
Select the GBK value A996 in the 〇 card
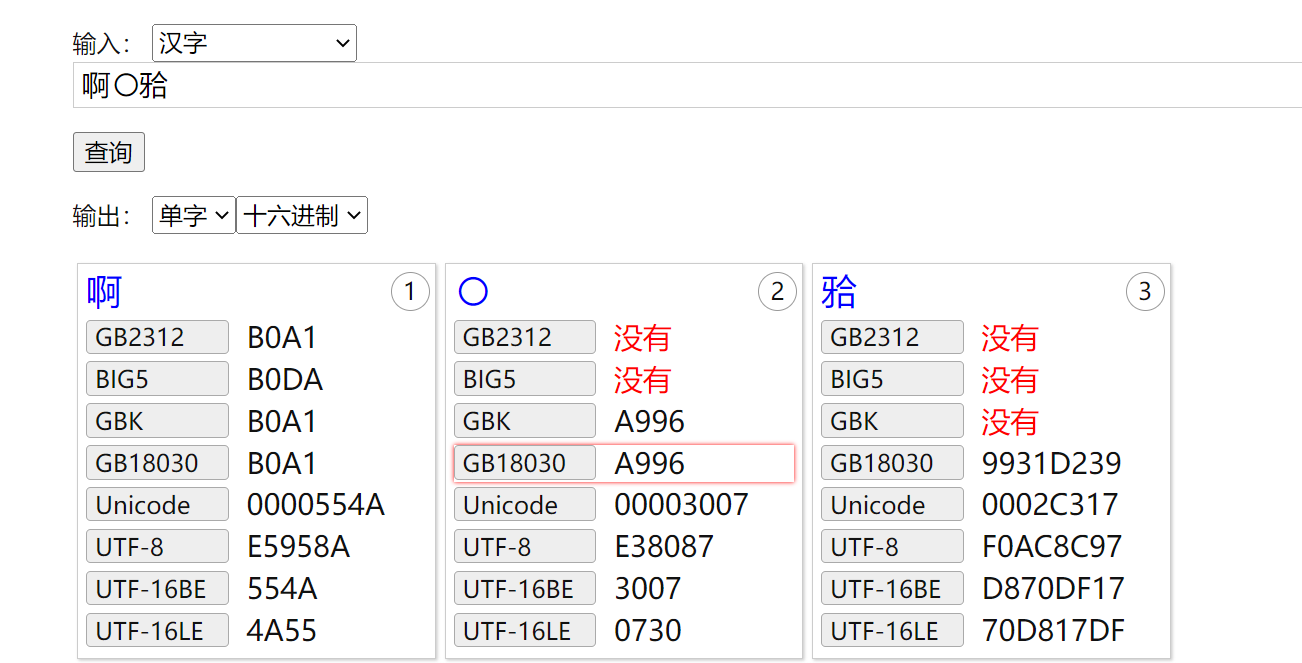click(650, 422)
